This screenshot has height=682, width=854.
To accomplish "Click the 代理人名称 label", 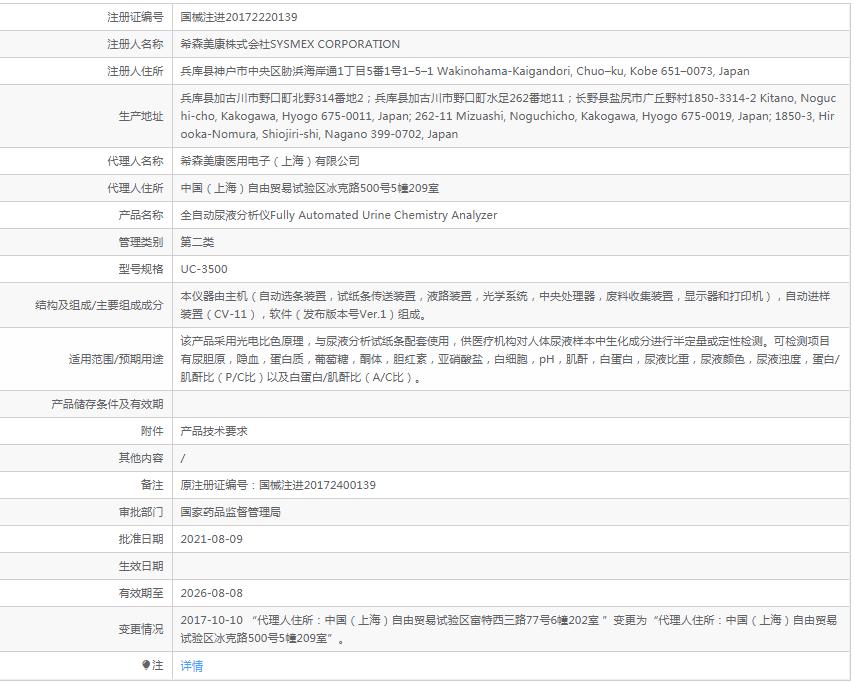I will coord(135,161).
